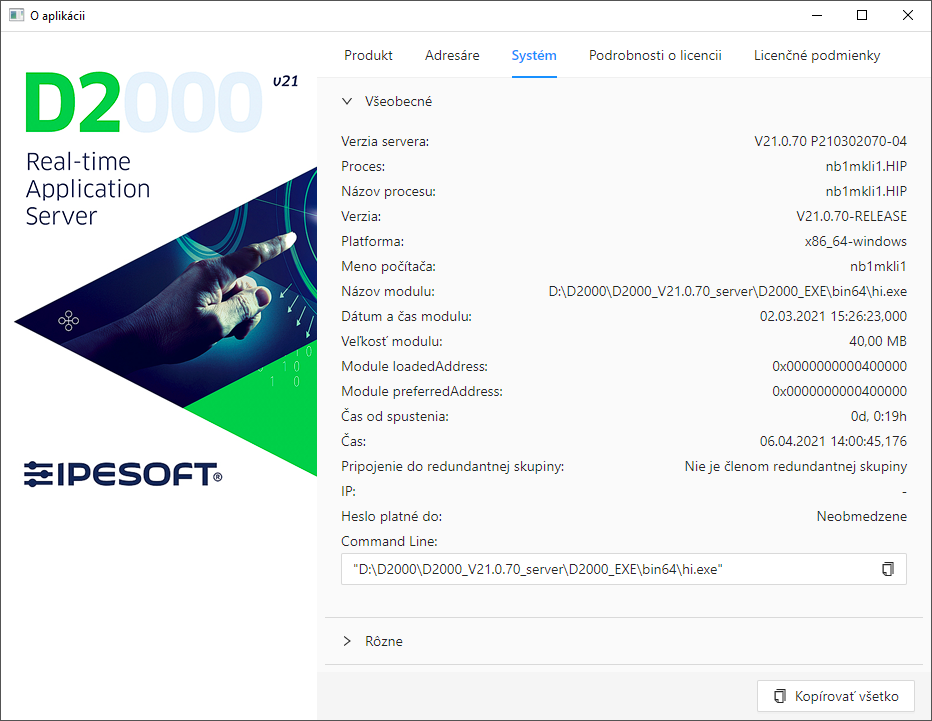Maximize the O aplikácii window

point(861,15)
